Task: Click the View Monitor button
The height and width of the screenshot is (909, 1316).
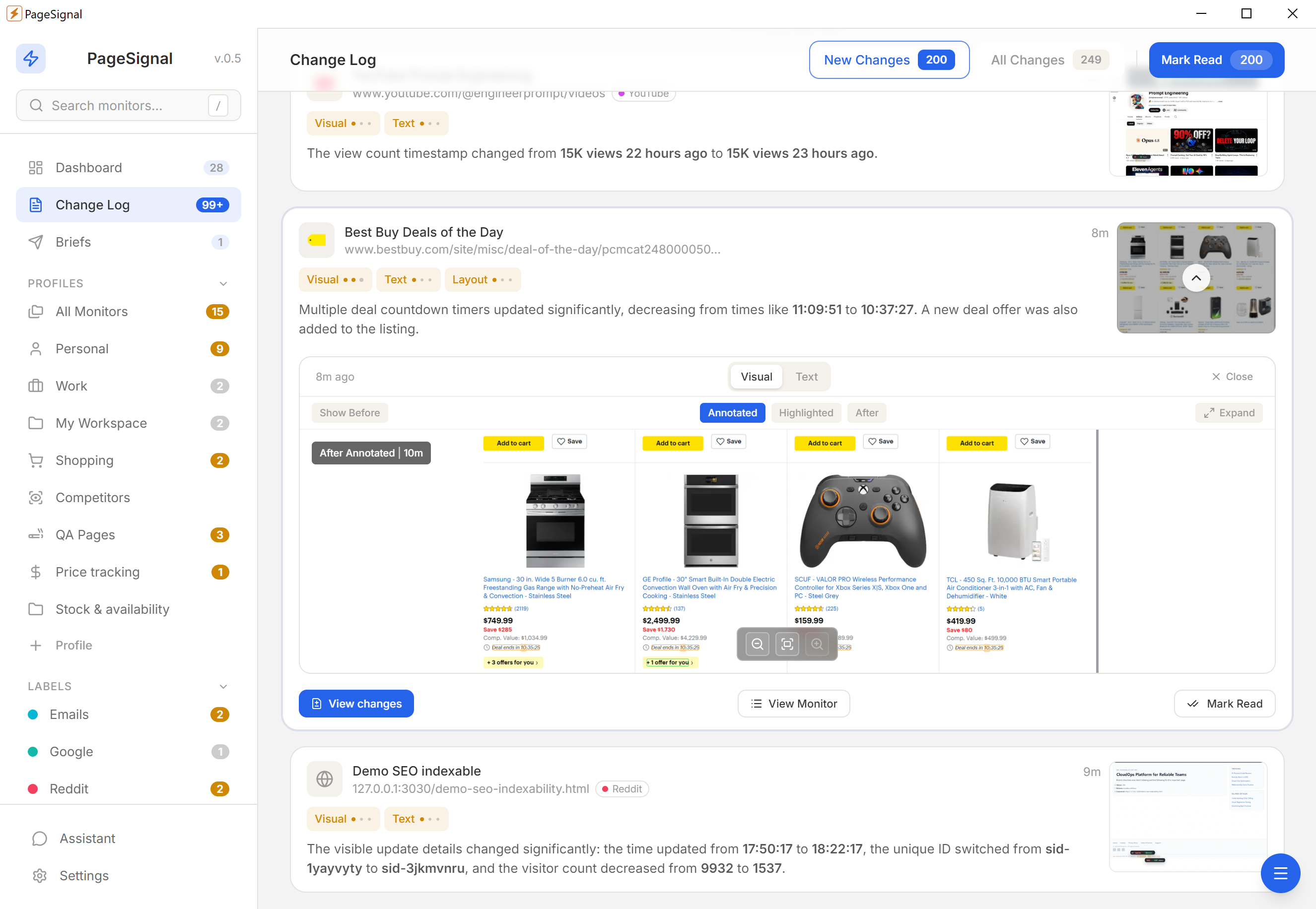Action: (794, 704)
